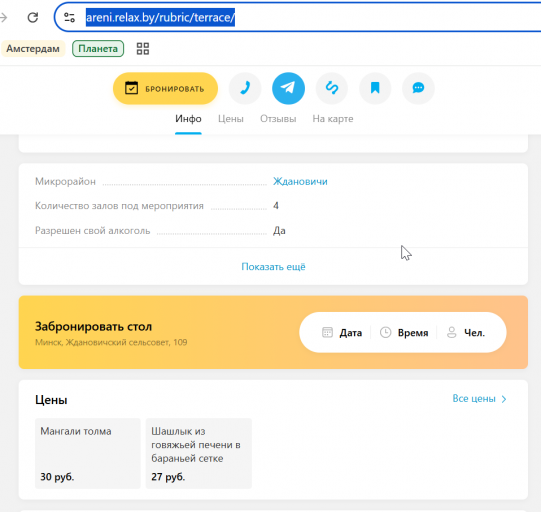Switch to the Цены tab
The image size is (541, 512).
pyautogui.click(x=231, y=119)
